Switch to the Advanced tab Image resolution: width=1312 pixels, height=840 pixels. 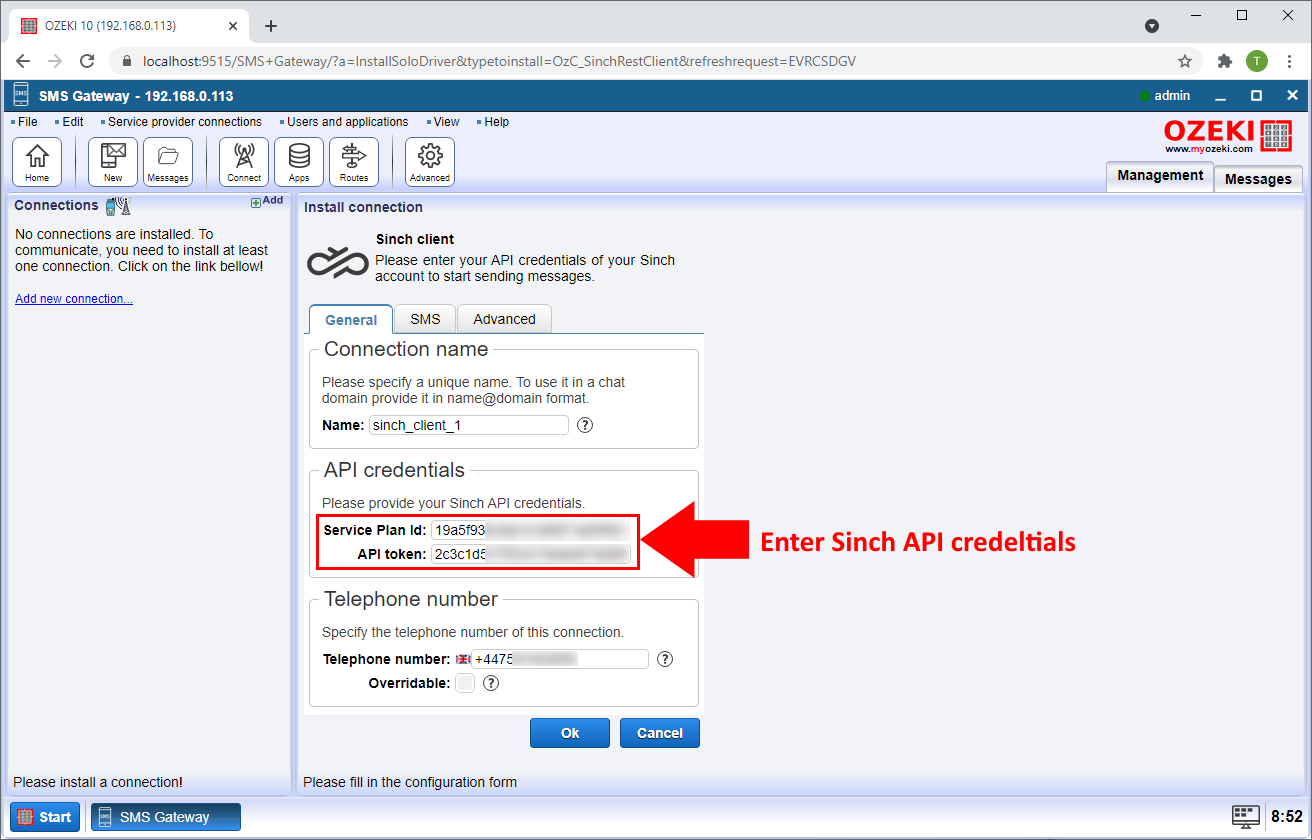coord(504,319)
